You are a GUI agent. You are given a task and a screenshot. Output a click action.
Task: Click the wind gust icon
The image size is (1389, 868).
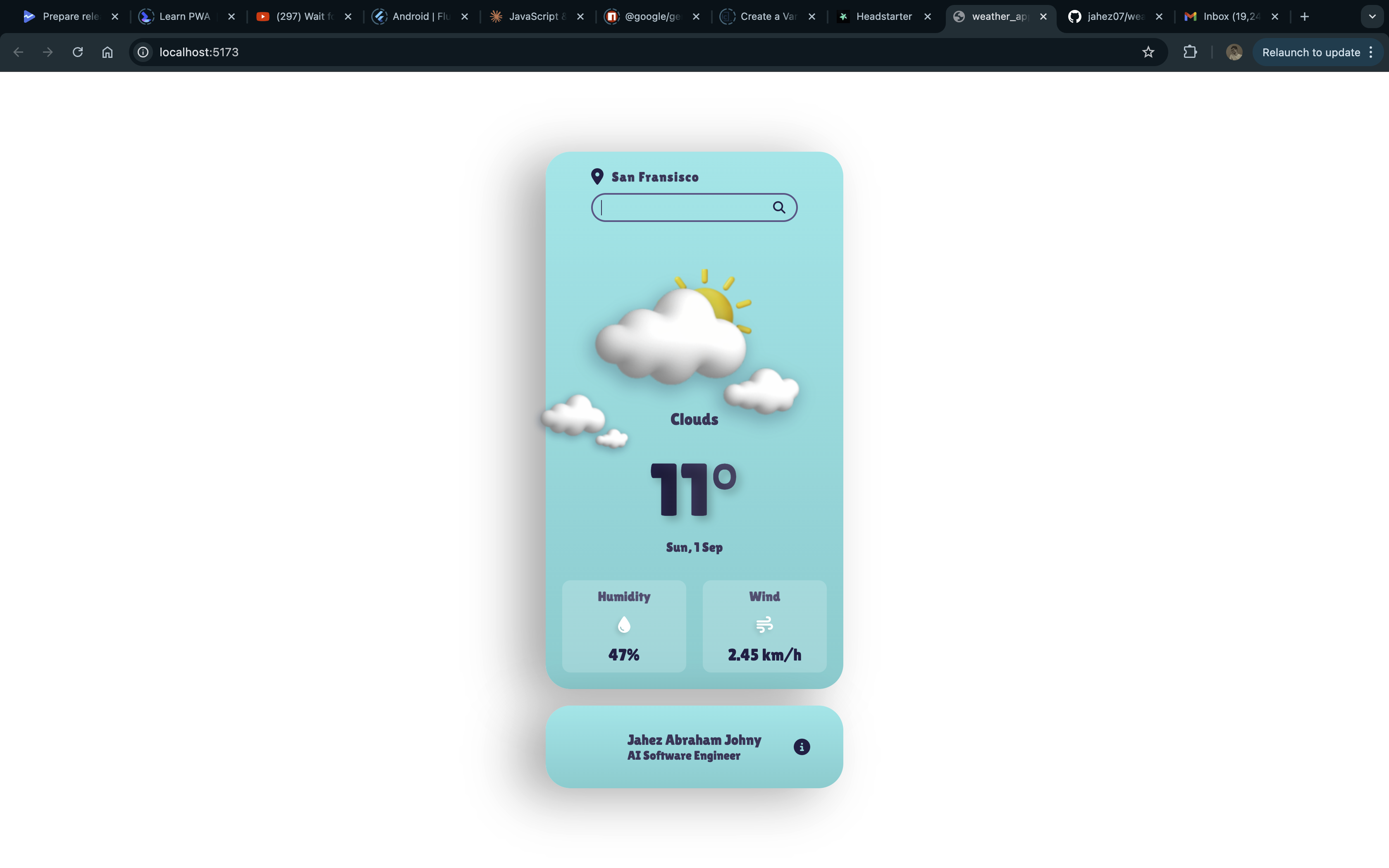point(764,625)
